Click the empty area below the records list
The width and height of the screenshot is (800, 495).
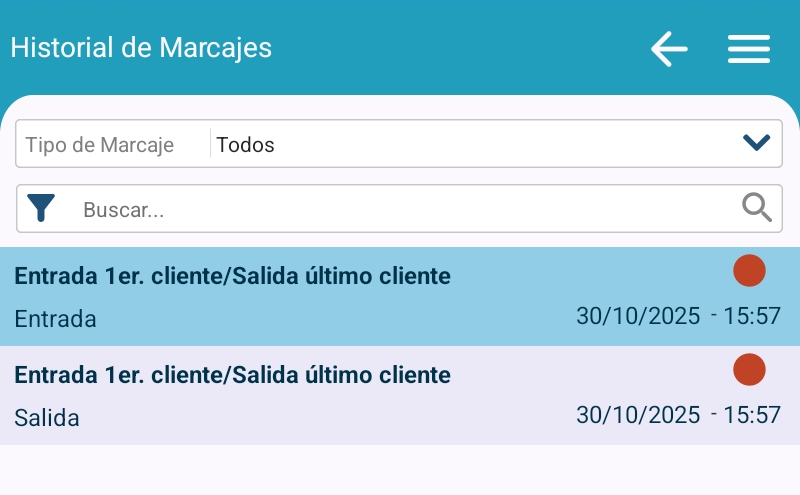click(400, 470)
